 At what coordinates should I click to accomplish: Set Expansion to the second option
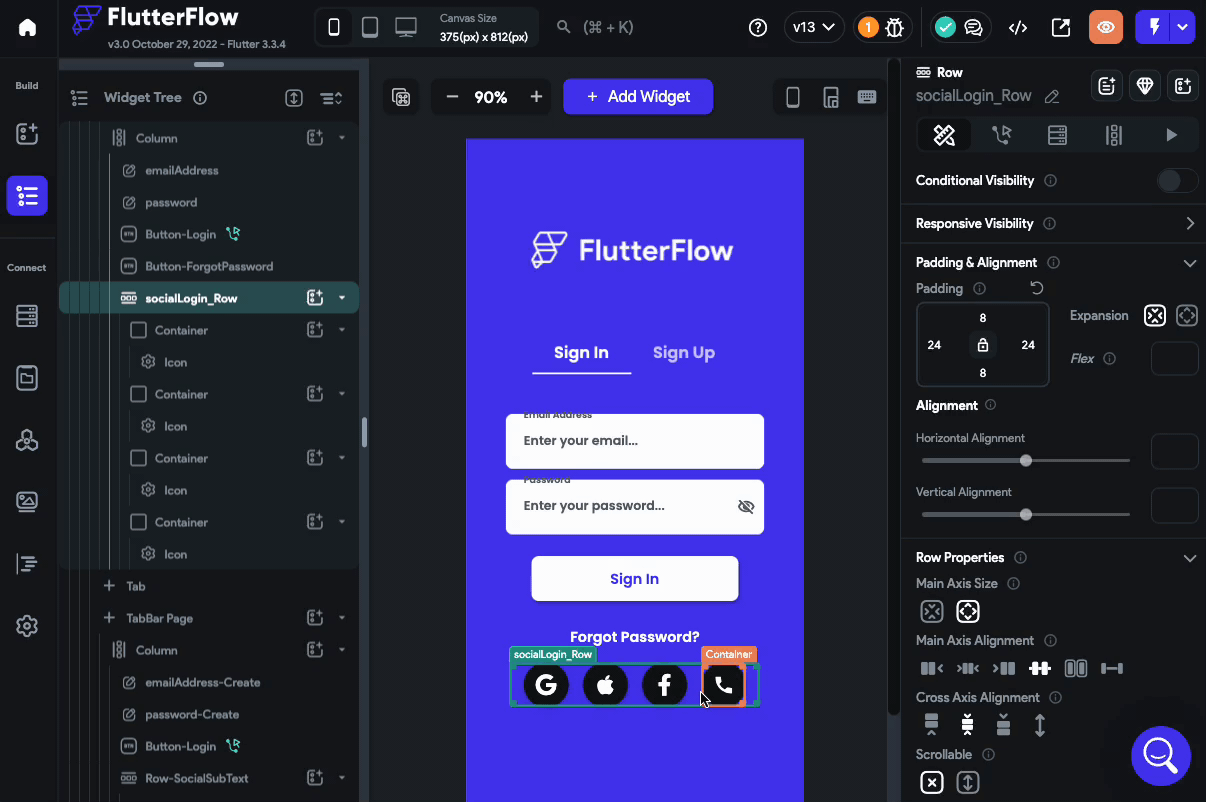[1187, 316]
